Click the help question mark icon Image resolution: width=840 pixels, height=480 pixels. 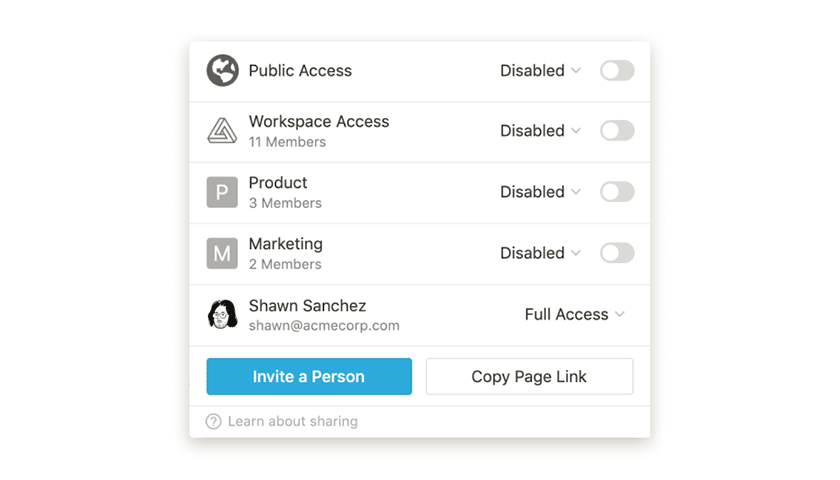[213, 422]
